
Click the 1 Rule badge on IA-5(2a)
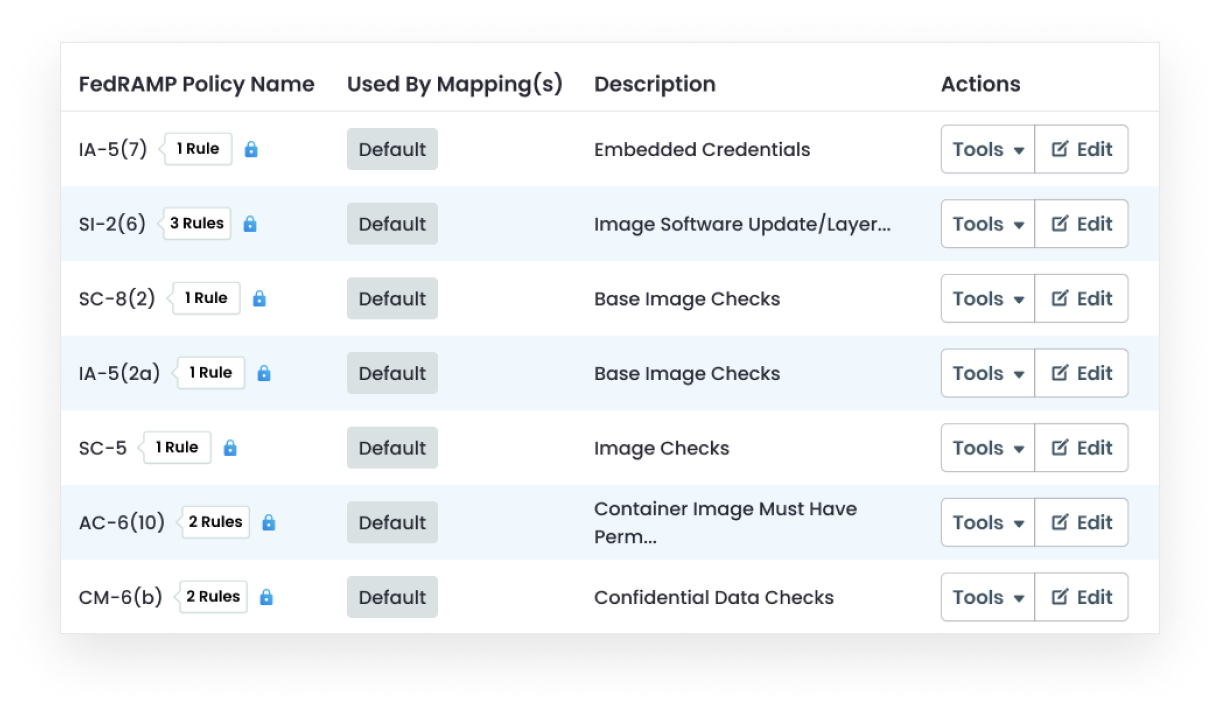point(210,373)
